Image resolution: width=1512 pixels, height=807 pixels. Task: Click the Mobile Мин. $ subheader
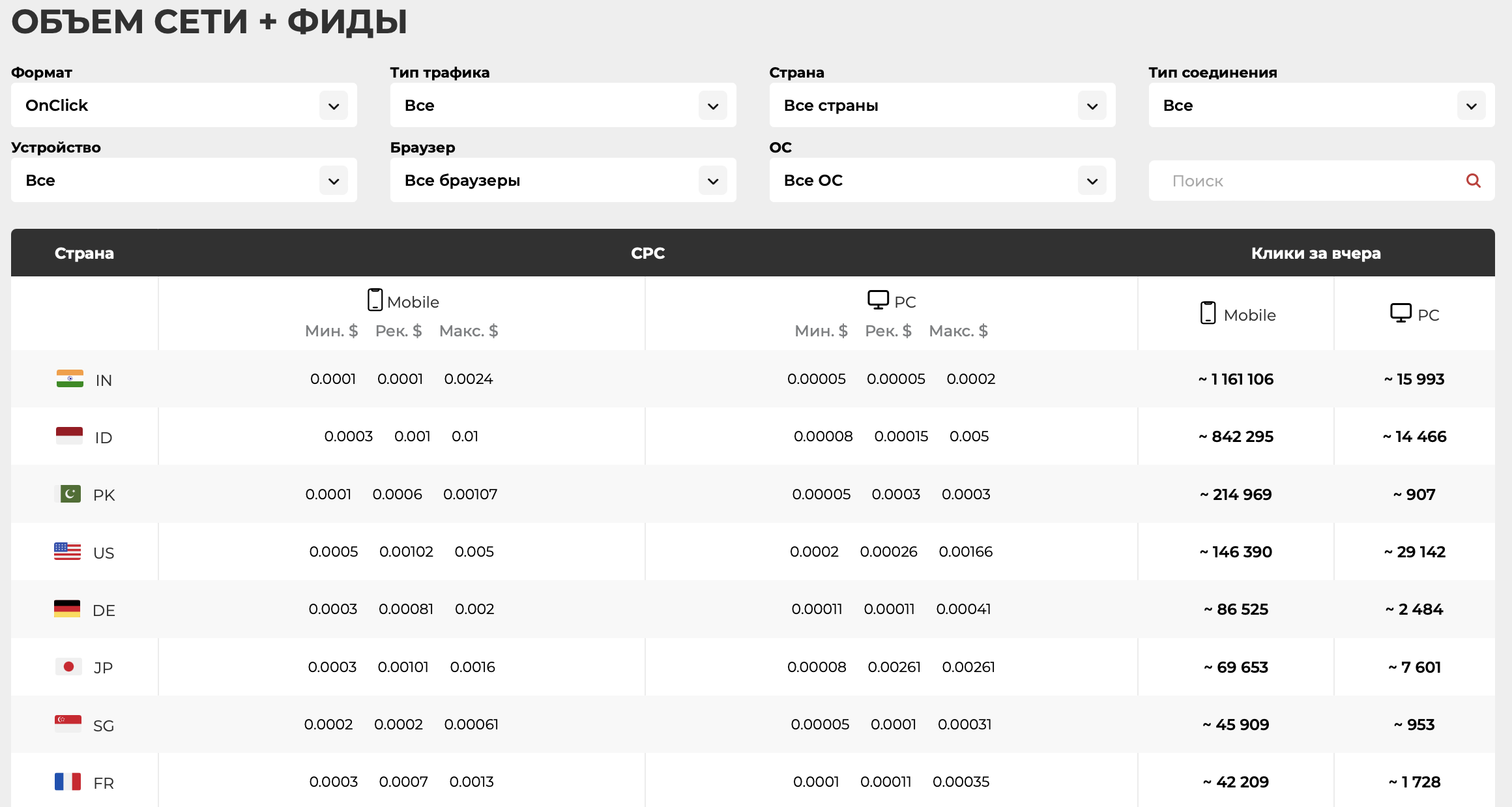coord(332,330)
